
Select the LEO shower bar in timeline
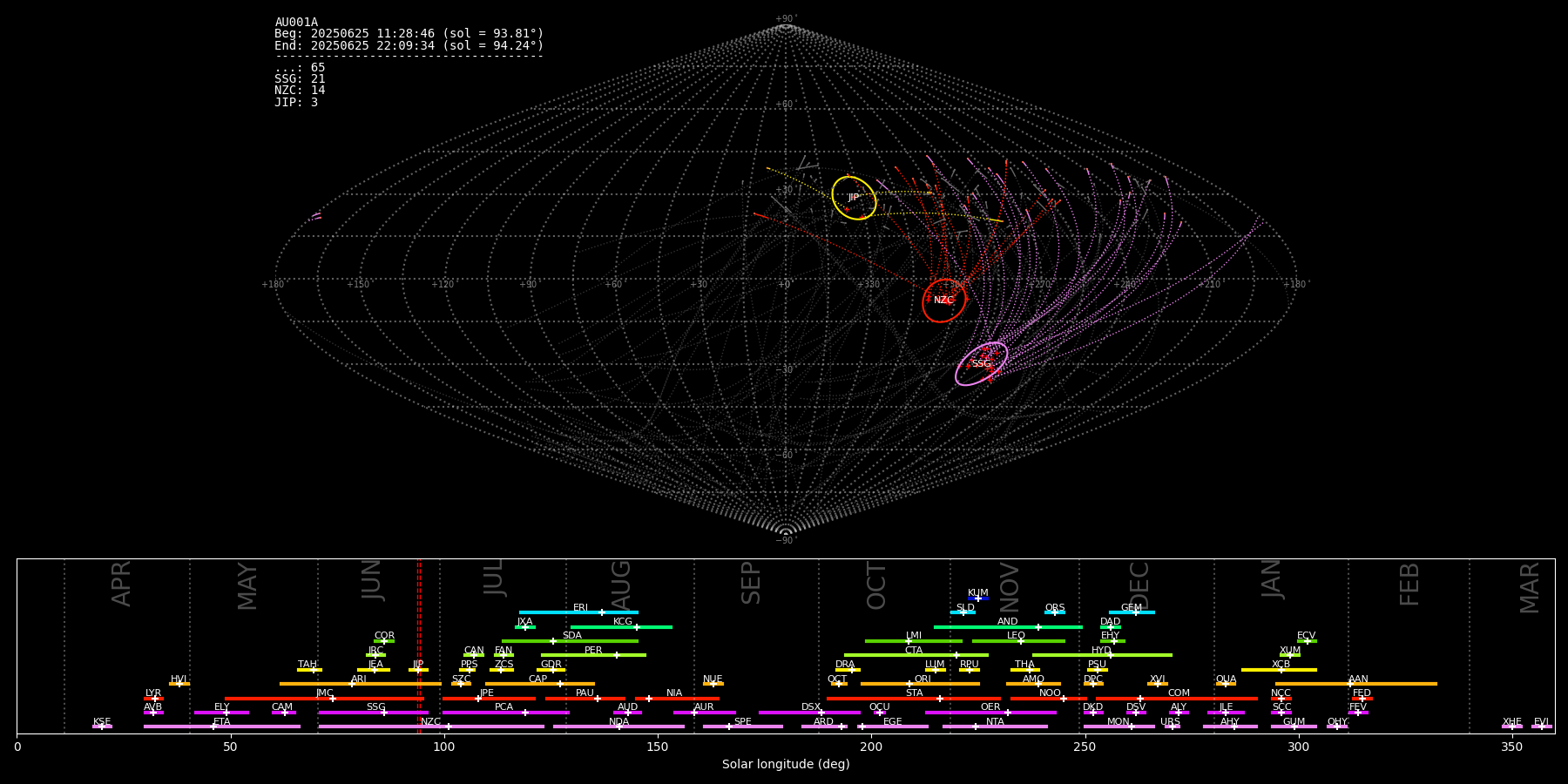tap(1018, 641)
